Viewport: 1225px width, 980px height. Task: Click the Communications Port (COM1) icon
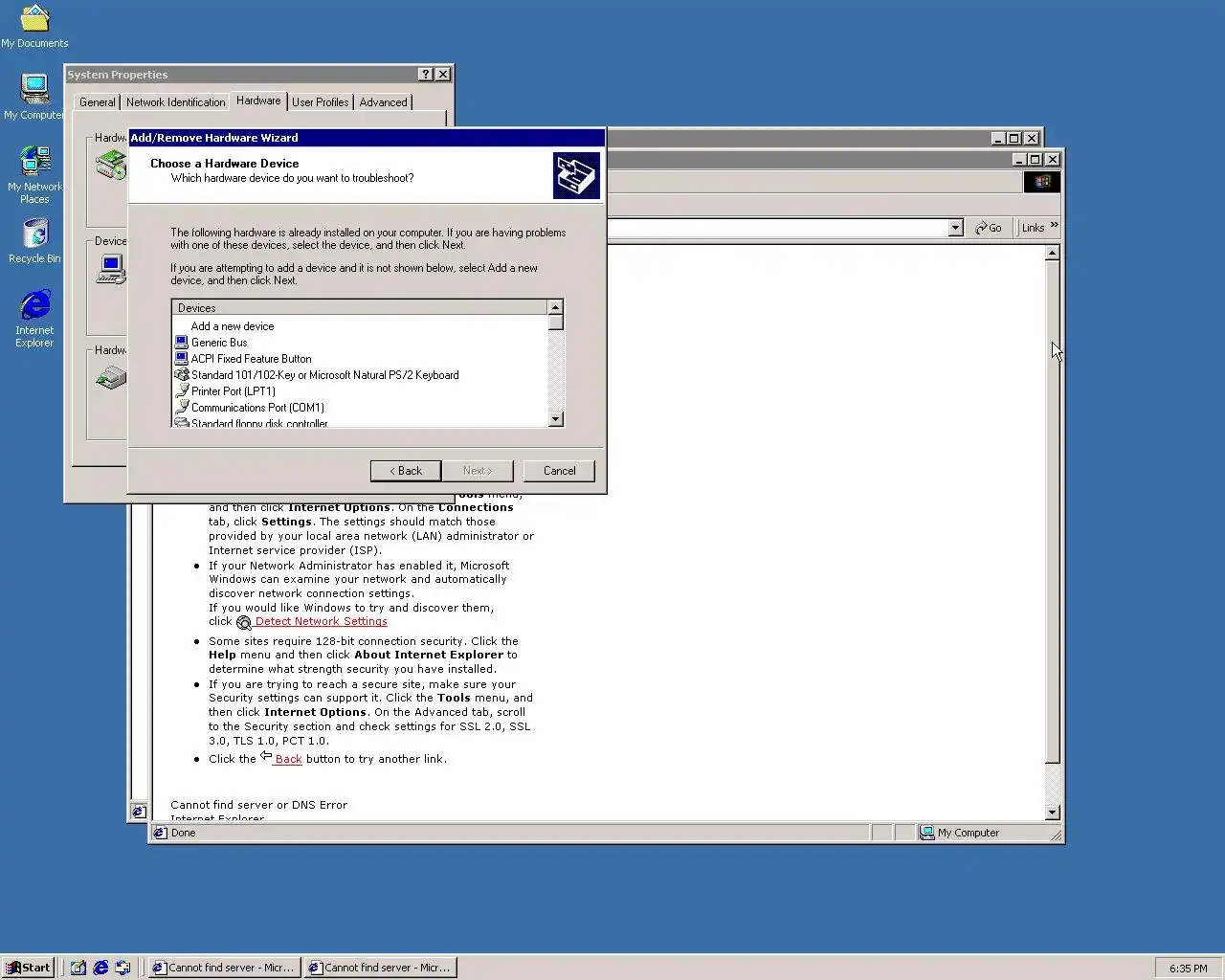[x=182, y=407]
